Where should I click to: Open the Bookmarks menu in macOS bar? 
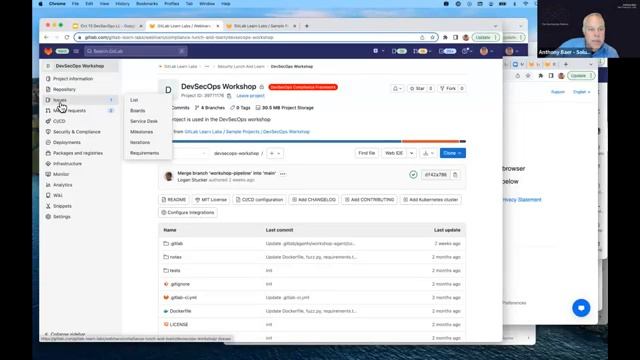(x=147, y=4)
